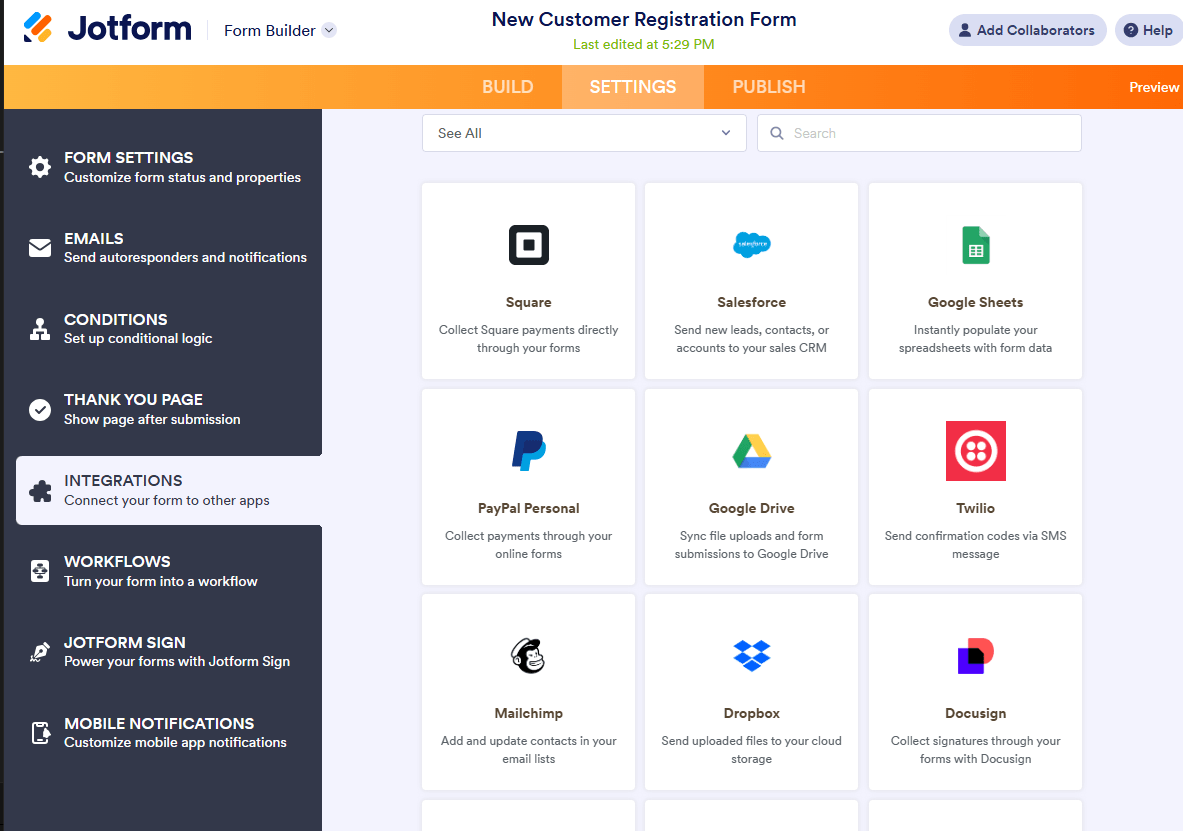Click 'Sync file uploads and form submissions' text

pos(751,545)
